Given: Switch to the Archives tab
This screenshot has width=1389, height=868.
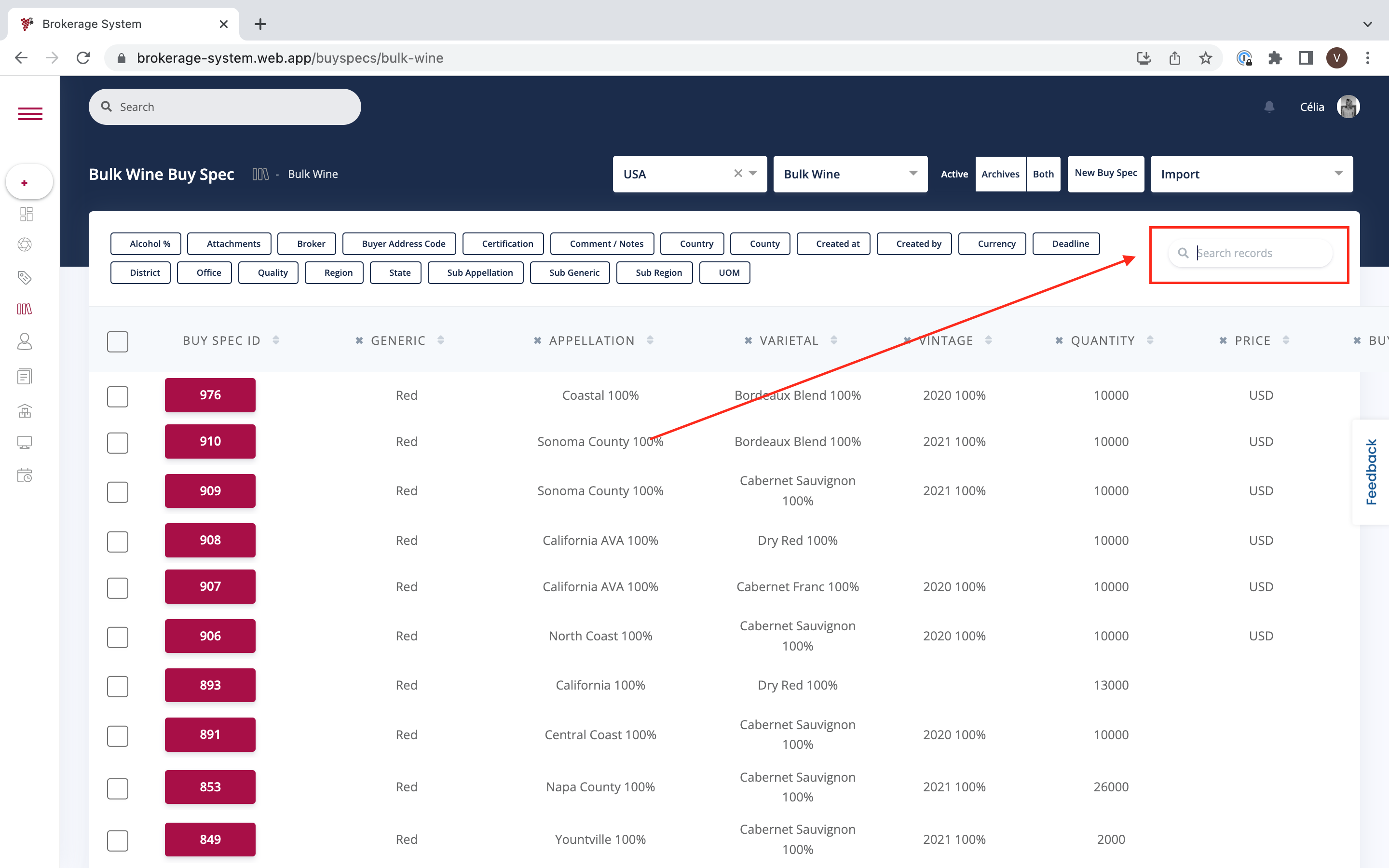Looking at the screenshot, I should click(1000, 174).
